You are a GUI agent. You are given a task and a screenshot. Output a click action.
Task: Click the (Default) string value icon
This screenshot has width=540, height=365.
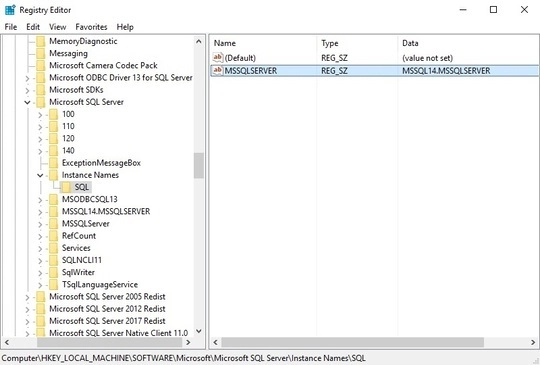point(218,58)
